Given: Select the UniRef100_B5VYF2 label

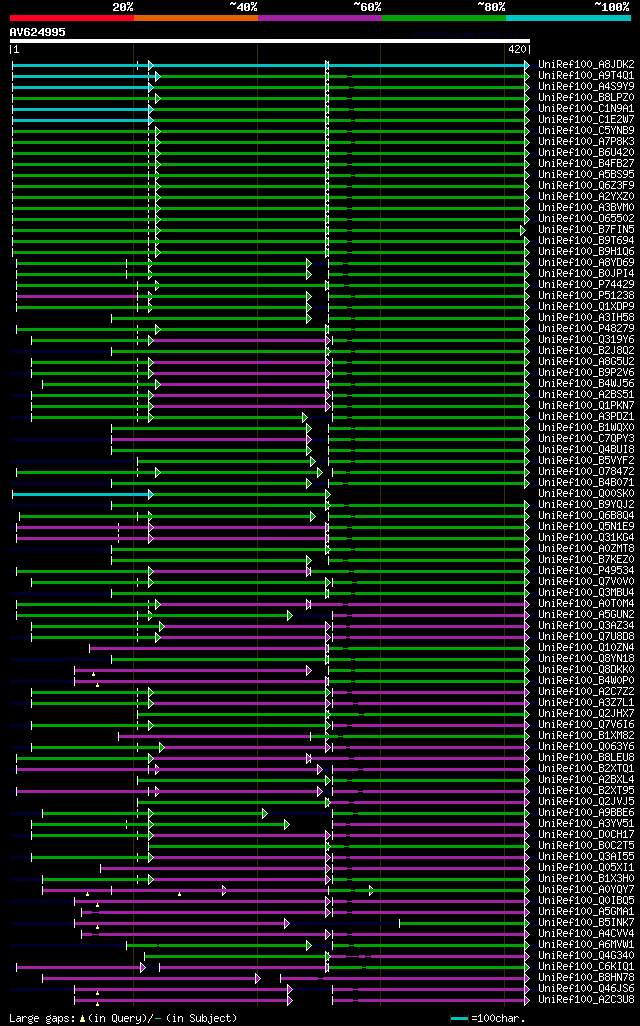Looking at the screenshot, I should pos(586,461).
